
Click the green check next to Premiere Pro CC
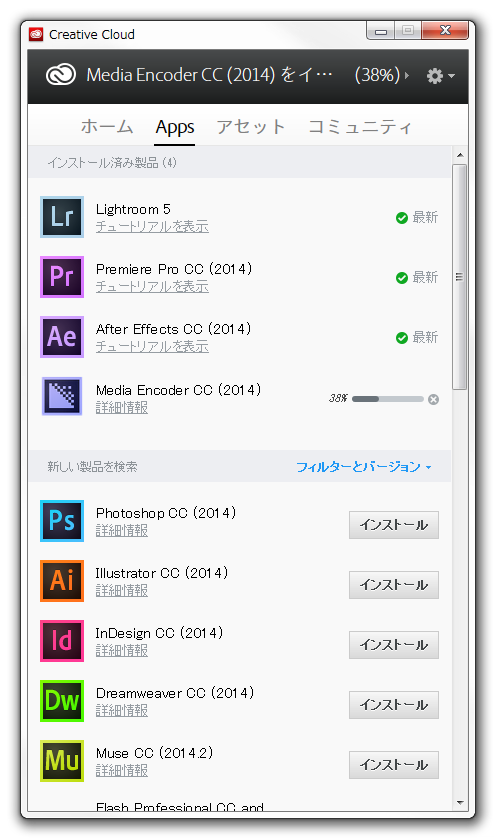pos(402,278)
